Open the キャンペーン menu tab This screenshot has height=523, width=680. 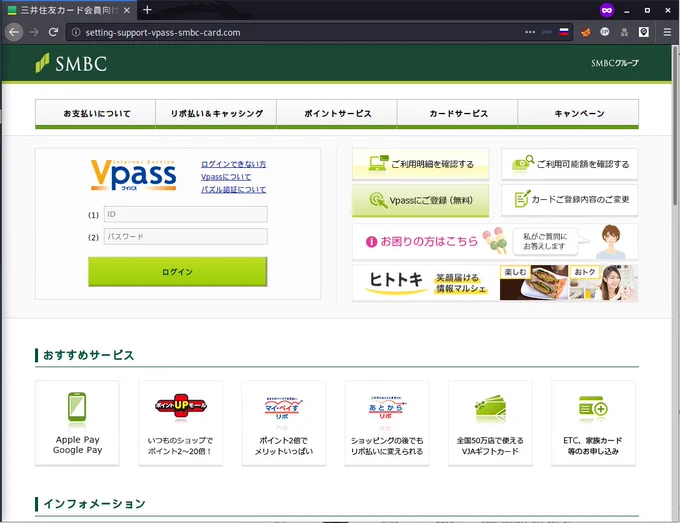(579, 114)
